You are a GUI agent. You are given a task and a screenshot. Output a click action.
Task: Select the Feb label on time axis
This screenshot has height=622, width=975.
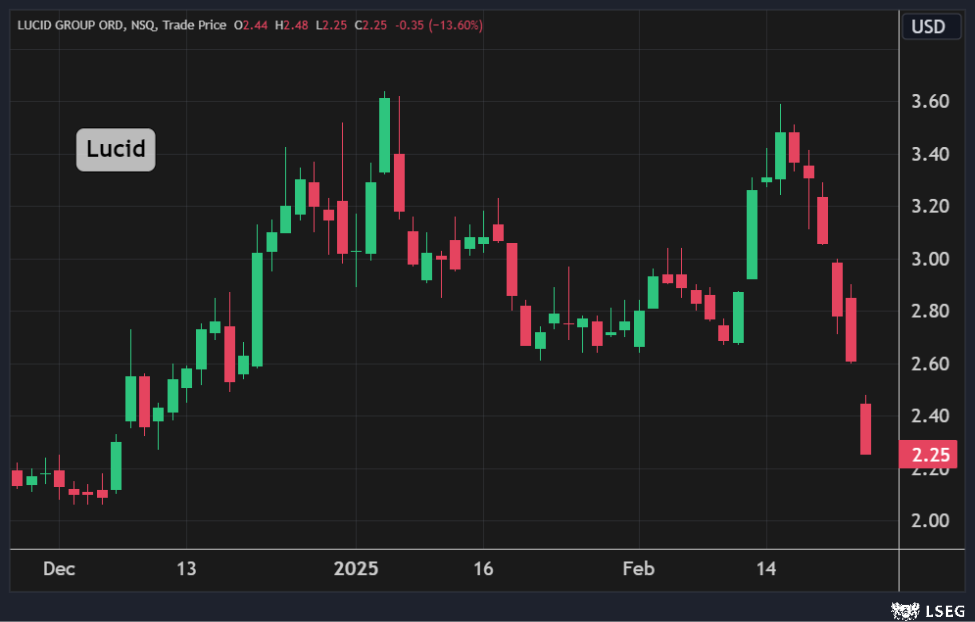tap(638, 569)
